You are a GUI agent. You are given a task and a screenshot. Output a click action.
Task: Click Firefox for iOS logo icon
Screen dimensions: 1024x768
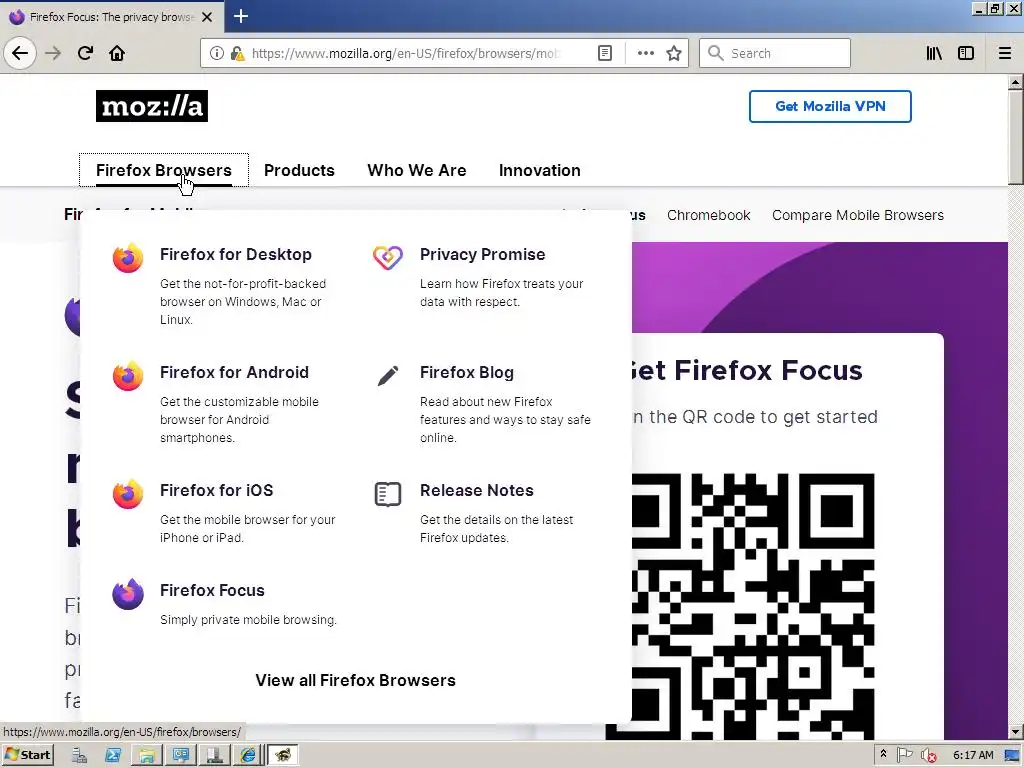coord(128,494)
